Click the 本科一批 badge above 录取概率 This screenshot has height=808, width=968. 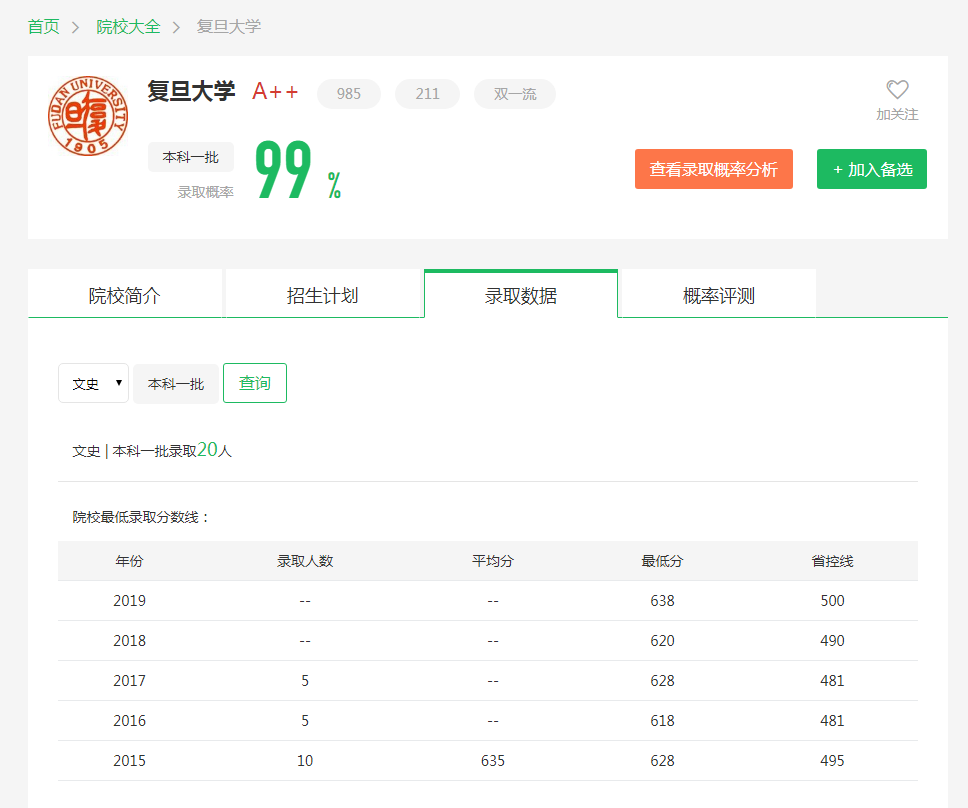(191, 157)
